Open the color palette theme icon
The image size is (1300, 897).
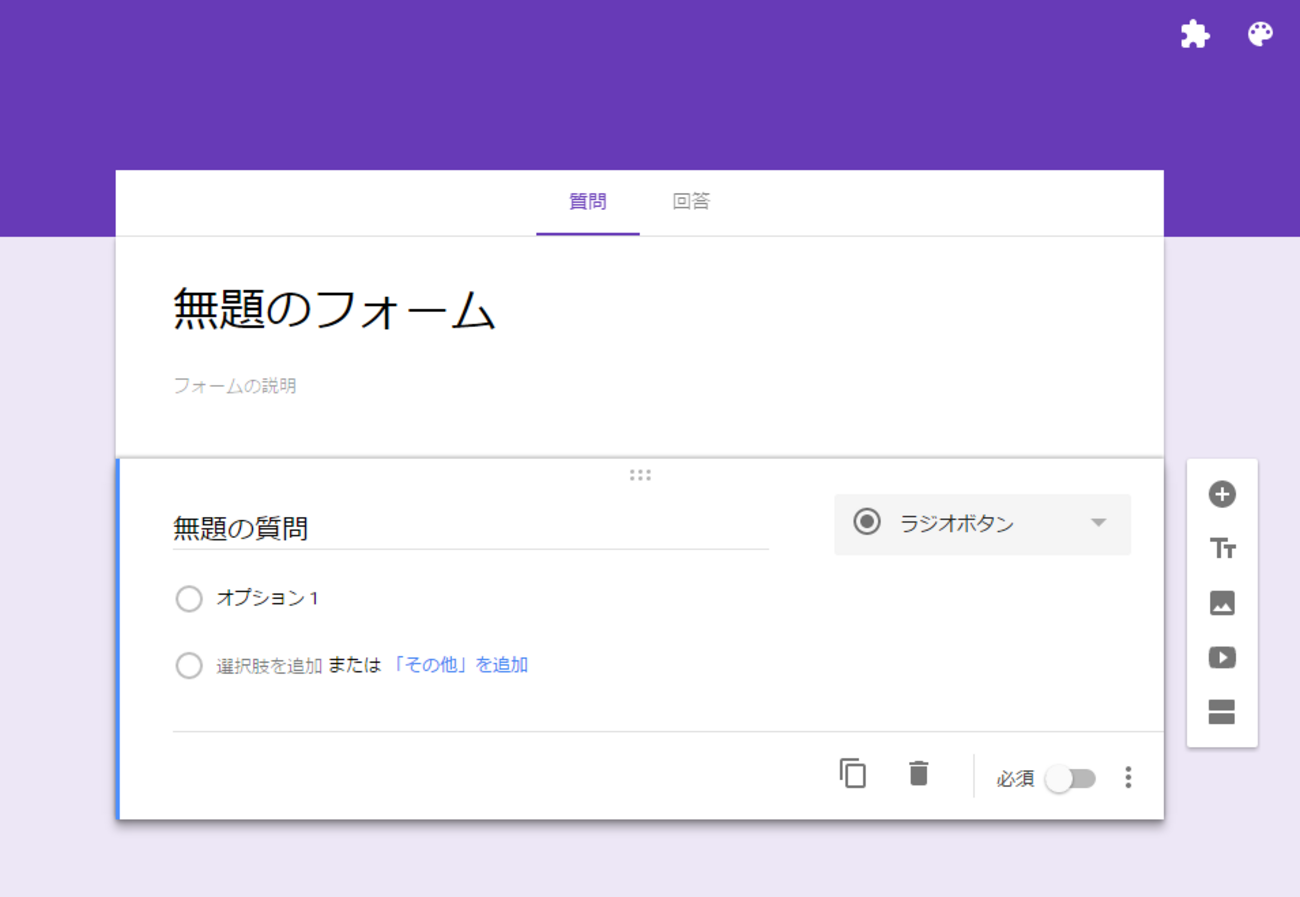1261,34
